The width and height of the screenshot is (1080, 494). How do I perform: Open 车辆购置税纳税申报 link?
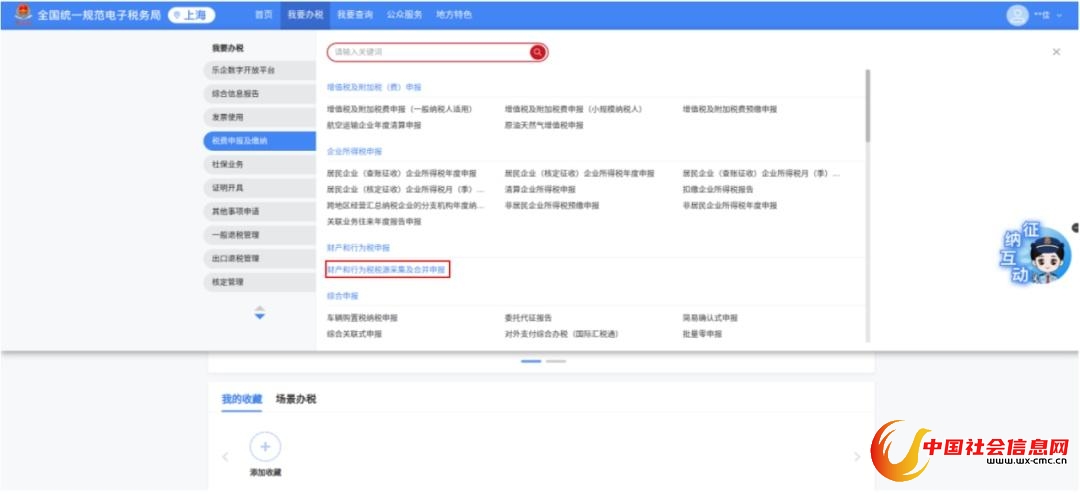(362, 318)
